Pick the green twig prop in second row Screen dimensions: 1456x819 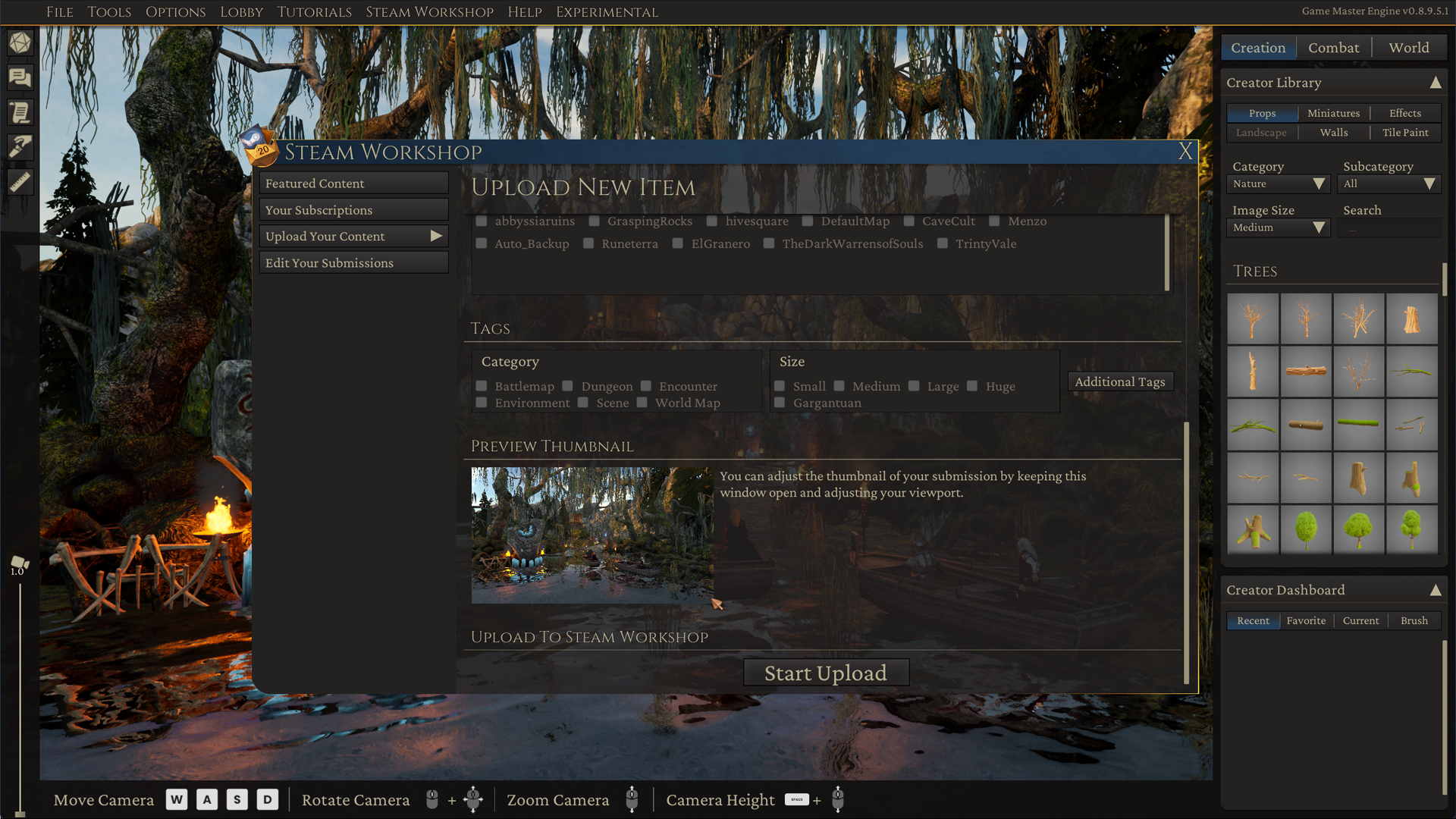point(1411,372)
